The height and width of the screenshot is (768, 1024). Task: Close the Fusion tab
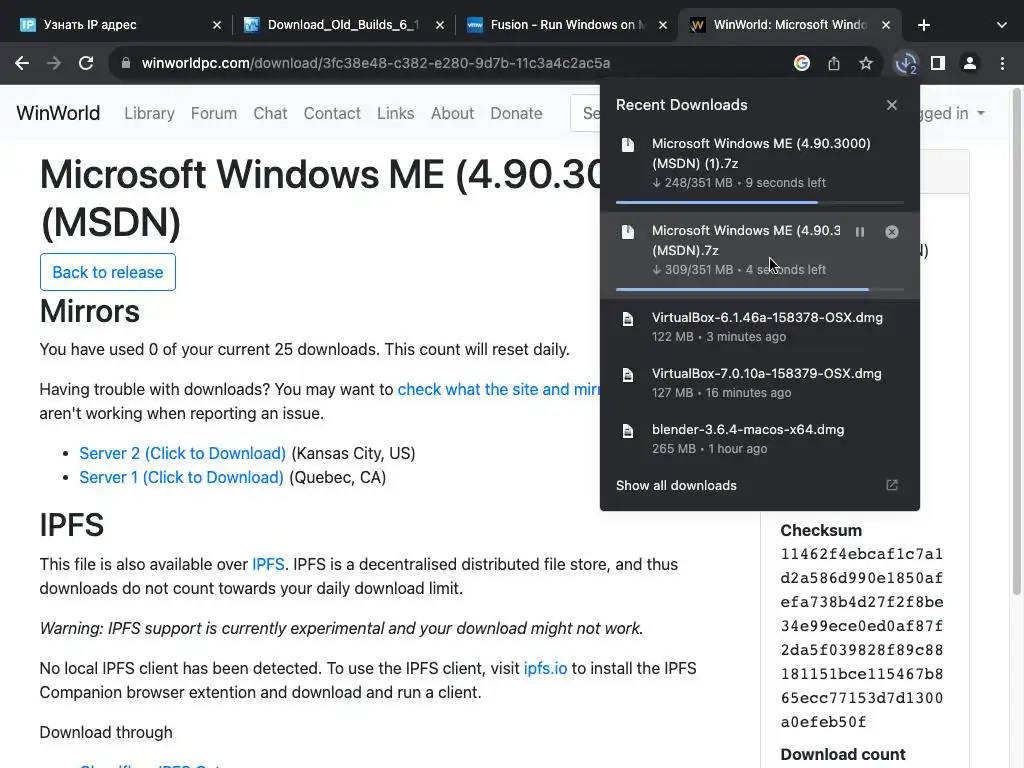(663, 25)
